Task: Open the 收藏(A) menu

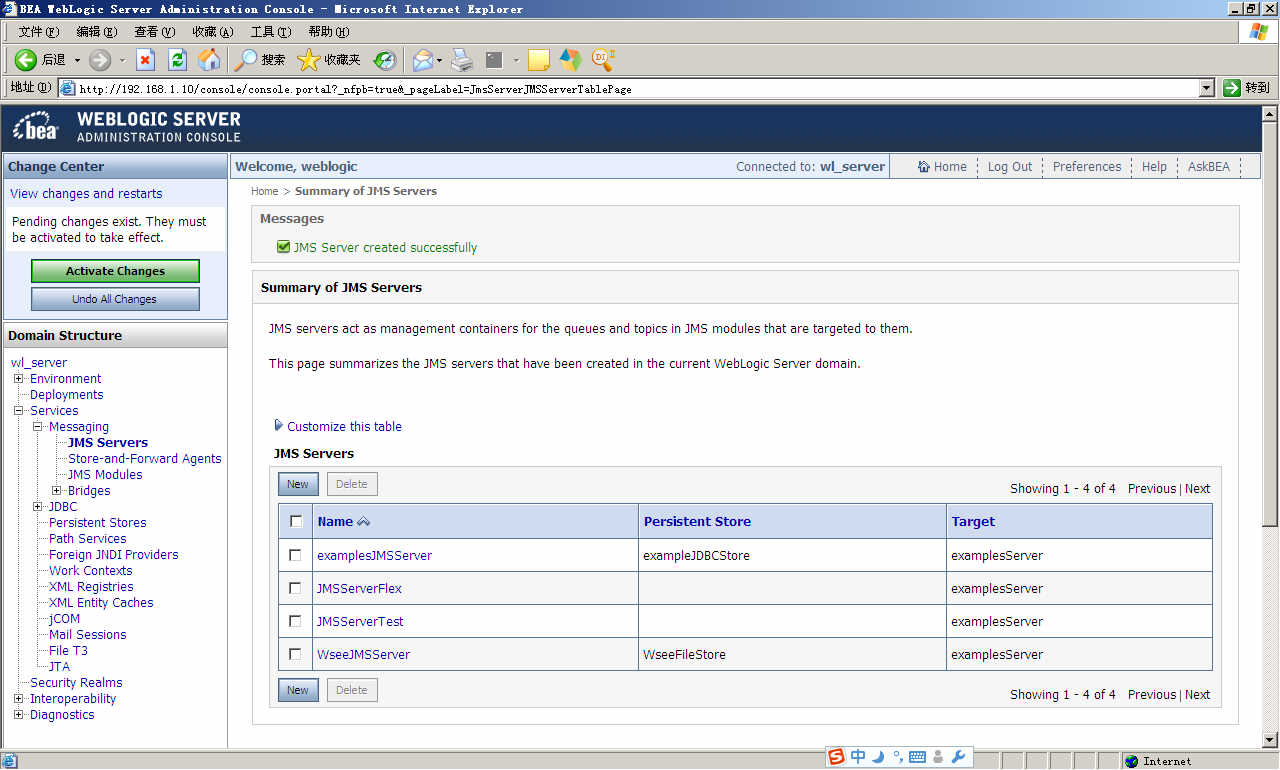Action: (x=213, y=32)
